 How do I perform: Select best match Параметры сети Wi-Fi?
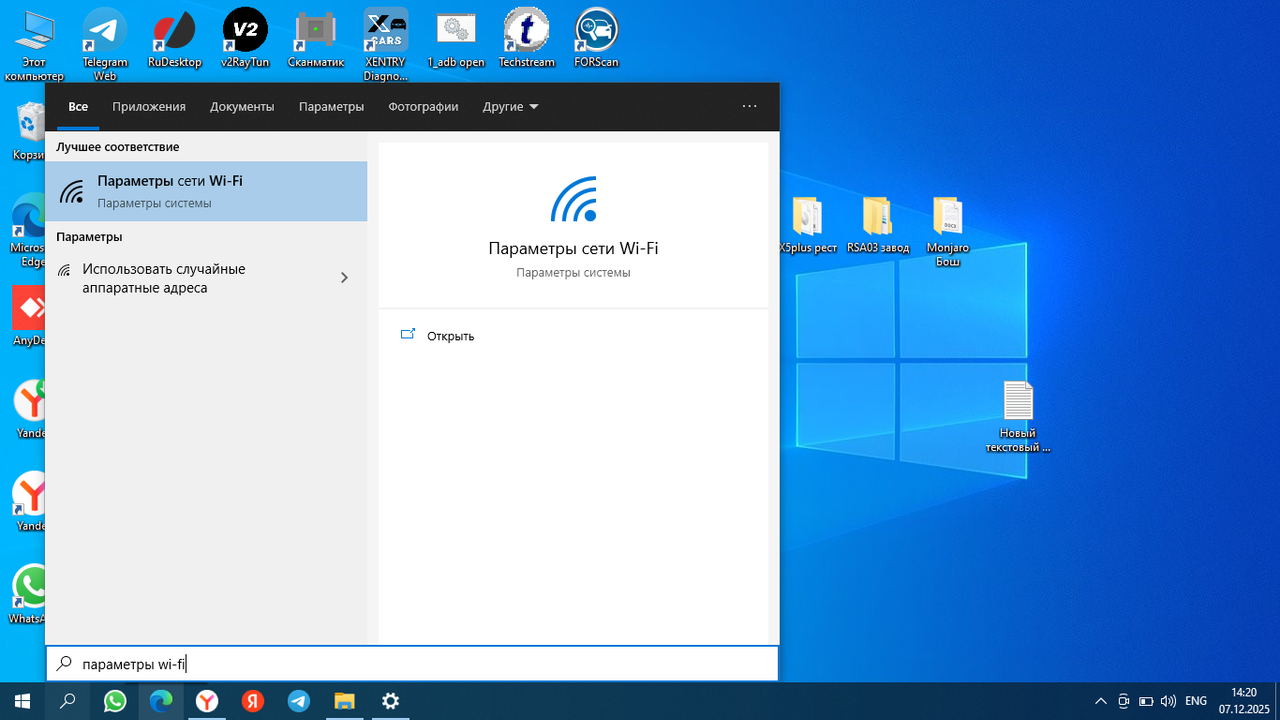pyautogui.click(x=206, y=191)
